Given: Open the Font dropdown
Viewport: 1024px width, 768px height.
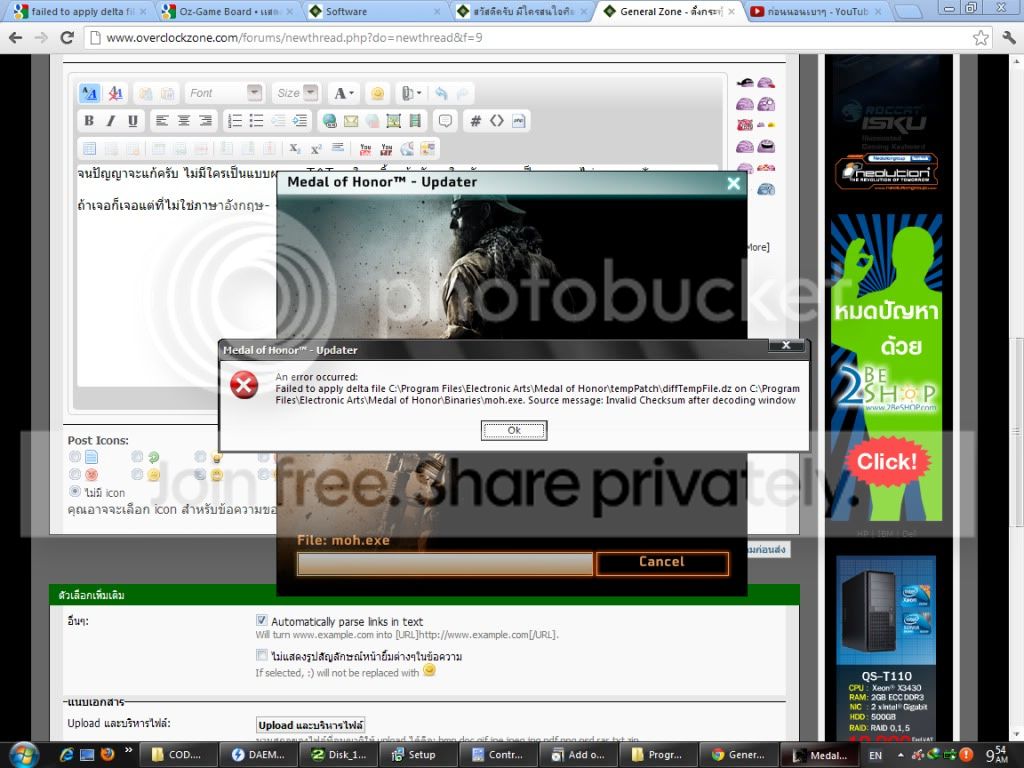Looking at the screenshot, I should [x=224, y=93].
